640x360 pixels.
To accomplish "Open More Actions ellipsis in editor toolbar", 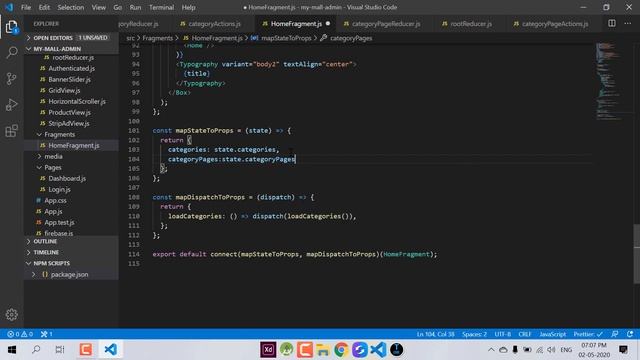I will [627, 23].
